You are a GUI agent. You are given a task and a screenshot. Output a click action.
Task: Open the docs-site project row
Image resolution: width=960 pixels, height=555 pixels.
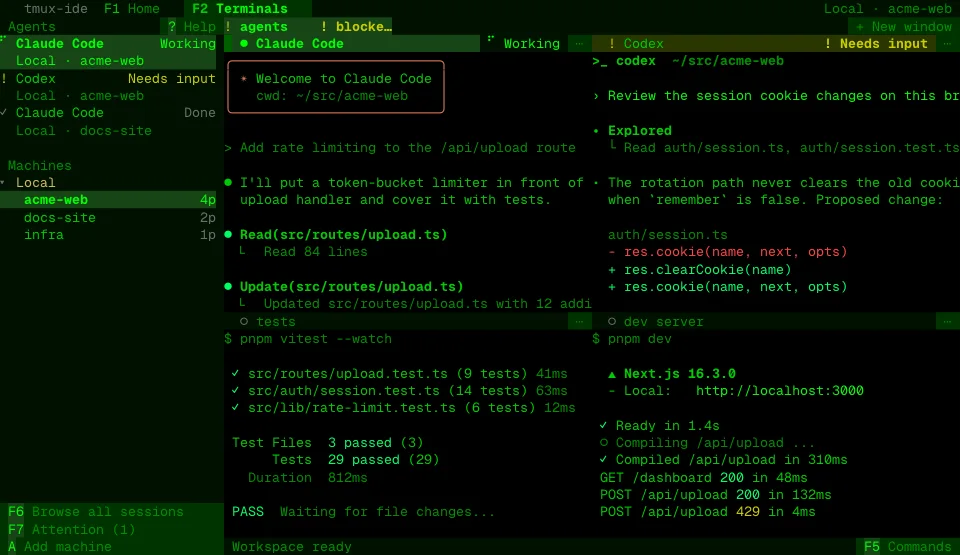point(108,217)
